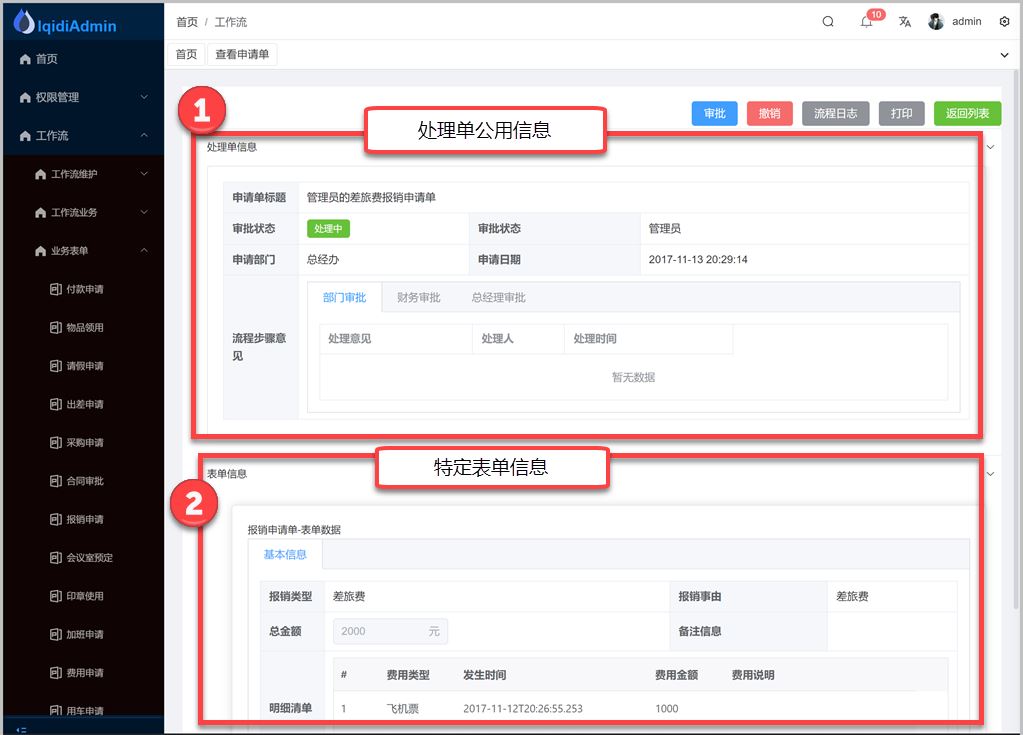Expand the 工作流维护 submenu chevron
The width and height of the screenshot is (1023, 735).
point(144,173)
